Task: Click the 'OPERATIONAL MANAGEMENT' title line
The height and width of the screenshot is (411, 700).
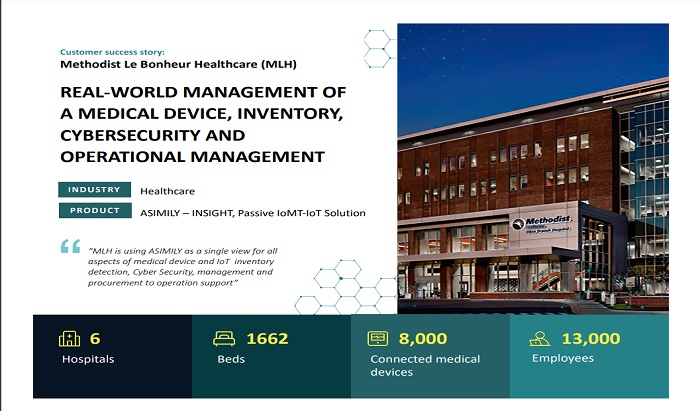Action: 192,157
